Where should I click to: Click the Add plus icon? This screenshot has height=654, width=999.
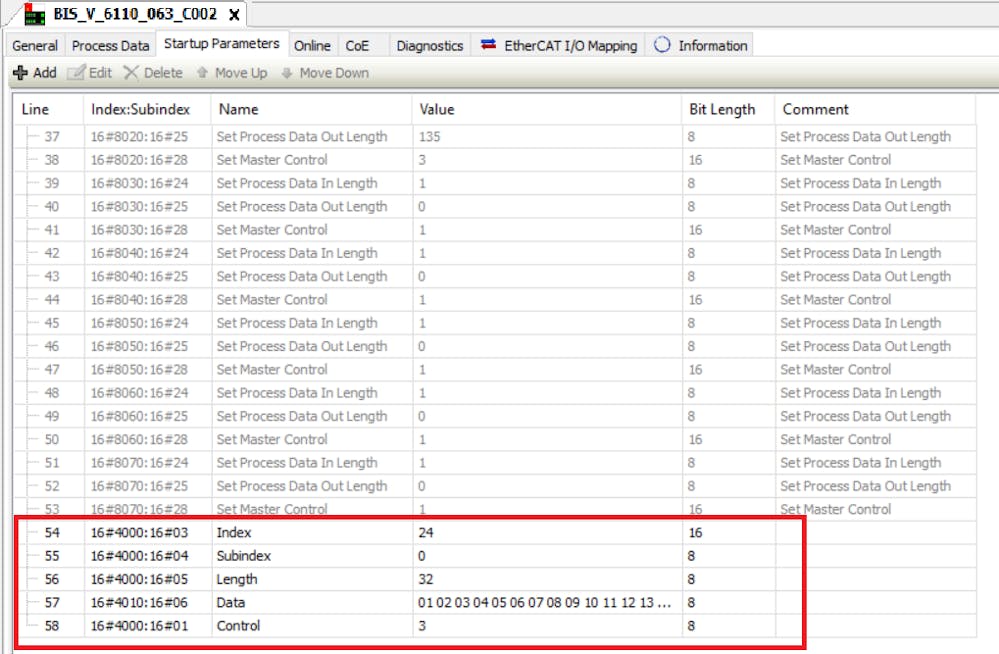pos(20,73)
